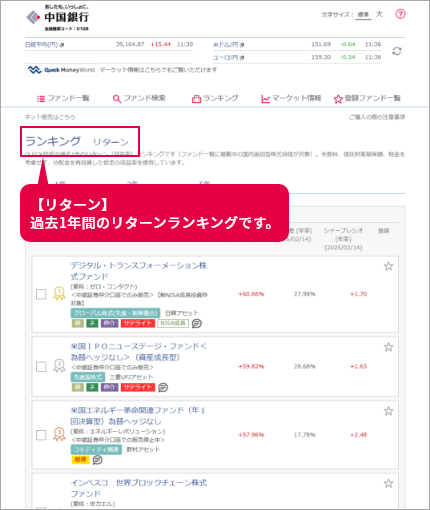Click the refresh market data icon

click(397, 51)
